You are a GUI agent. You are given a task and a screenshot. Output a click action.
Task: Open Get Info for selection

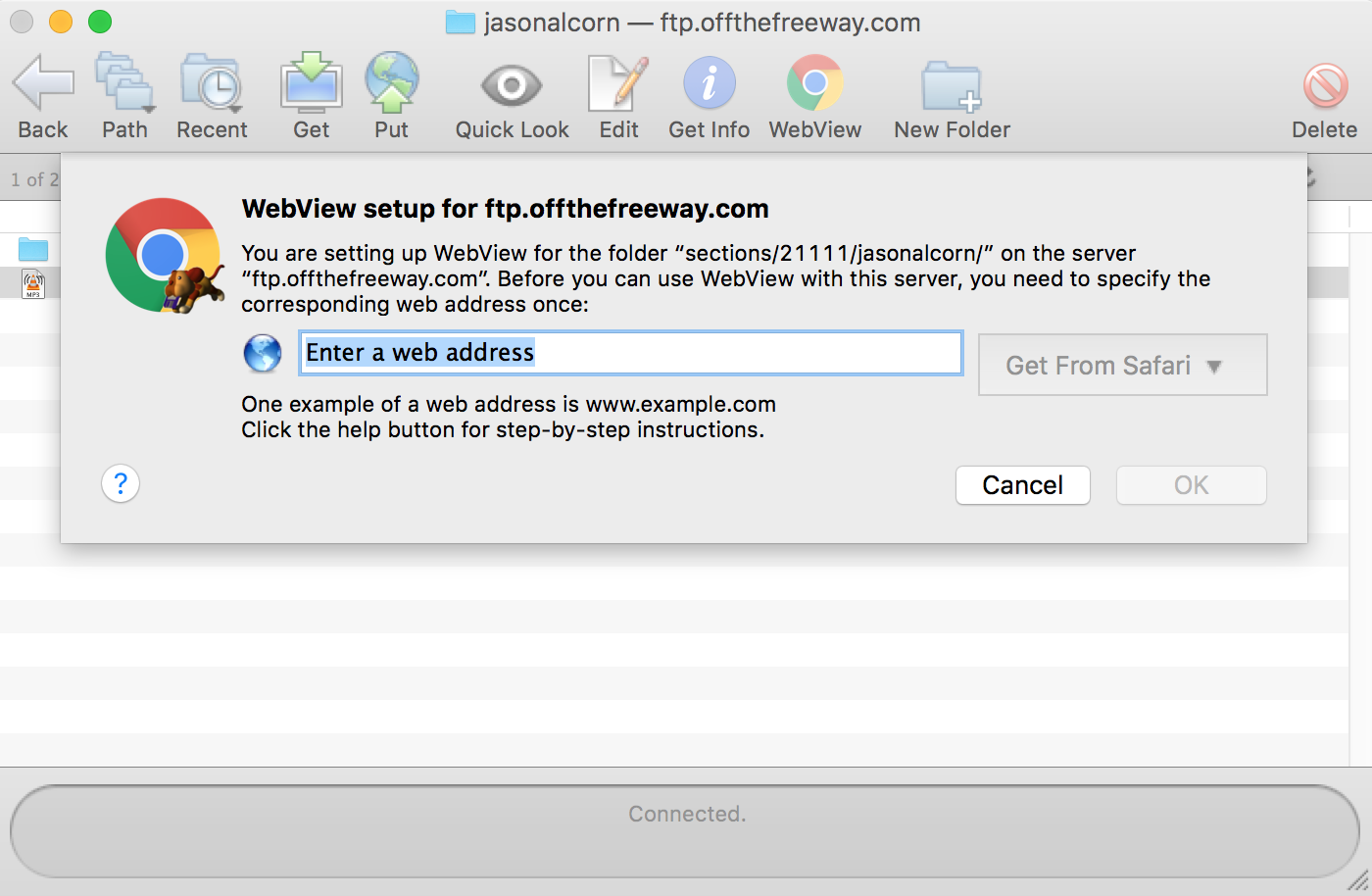[709, 82]
